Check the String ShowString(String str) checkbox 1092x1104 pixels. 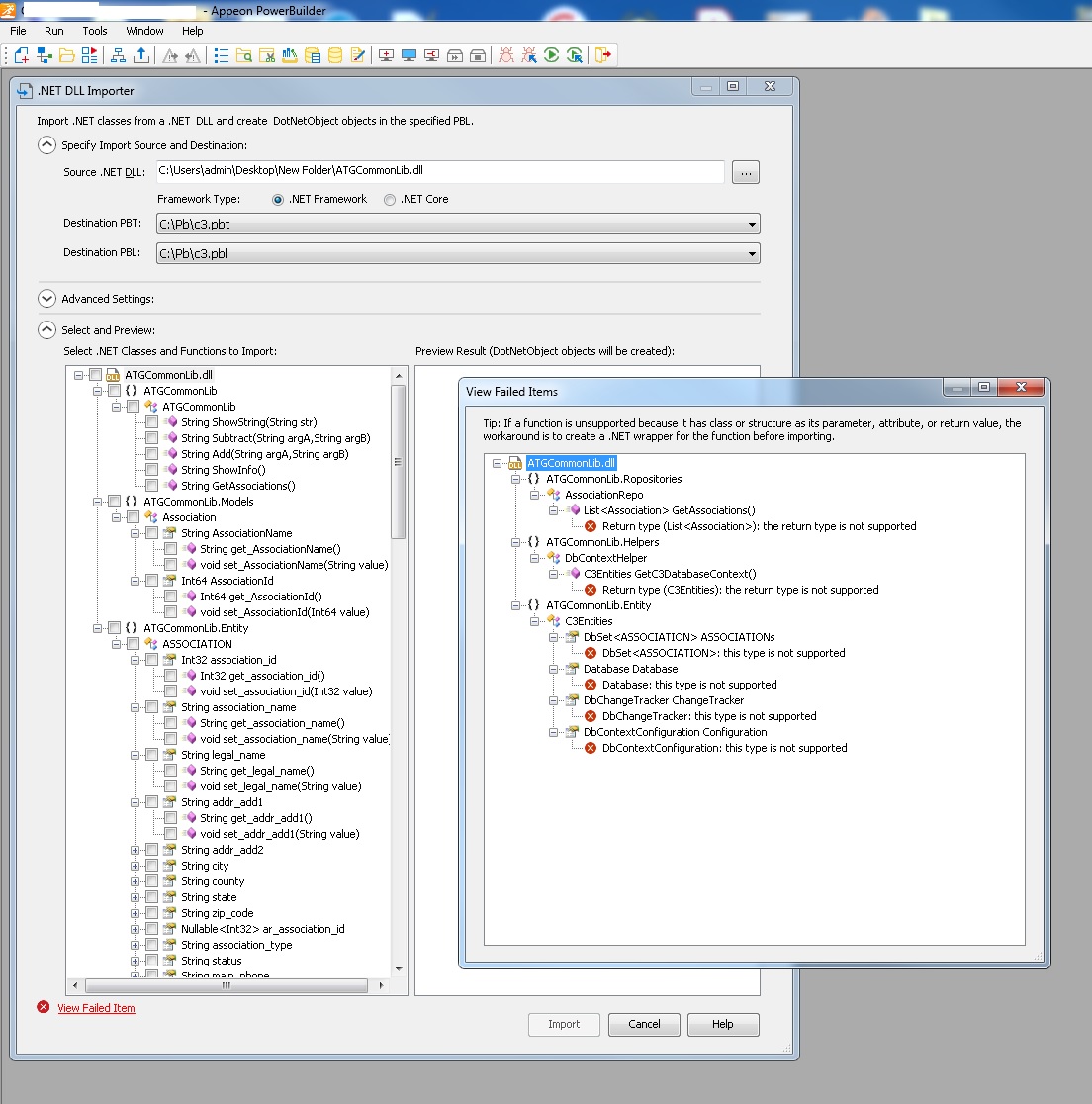[151, 422]
